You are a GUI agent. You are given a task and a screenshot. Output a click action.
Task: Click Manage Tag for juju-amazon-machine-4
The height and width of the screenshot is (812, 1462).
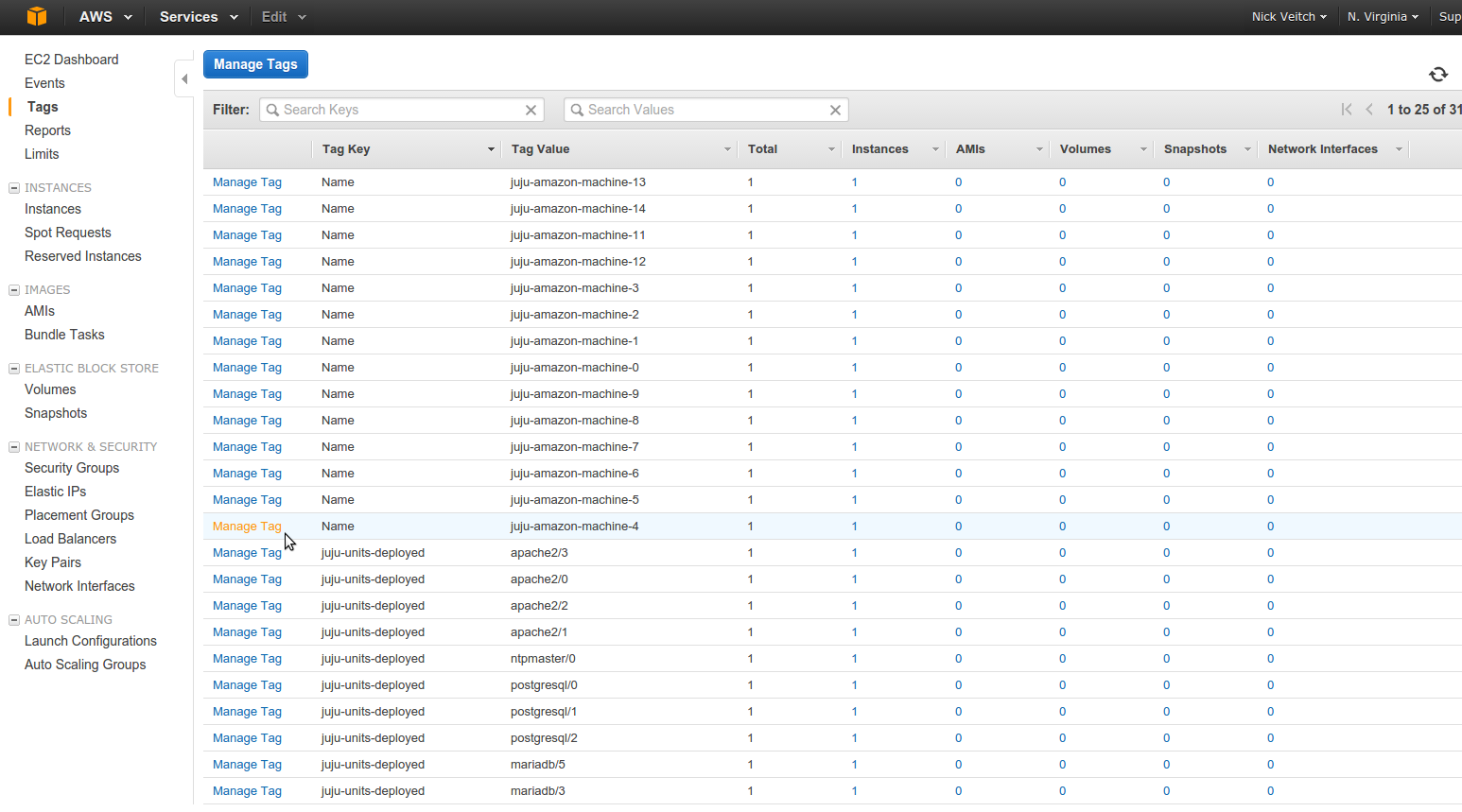pos(247,527)
